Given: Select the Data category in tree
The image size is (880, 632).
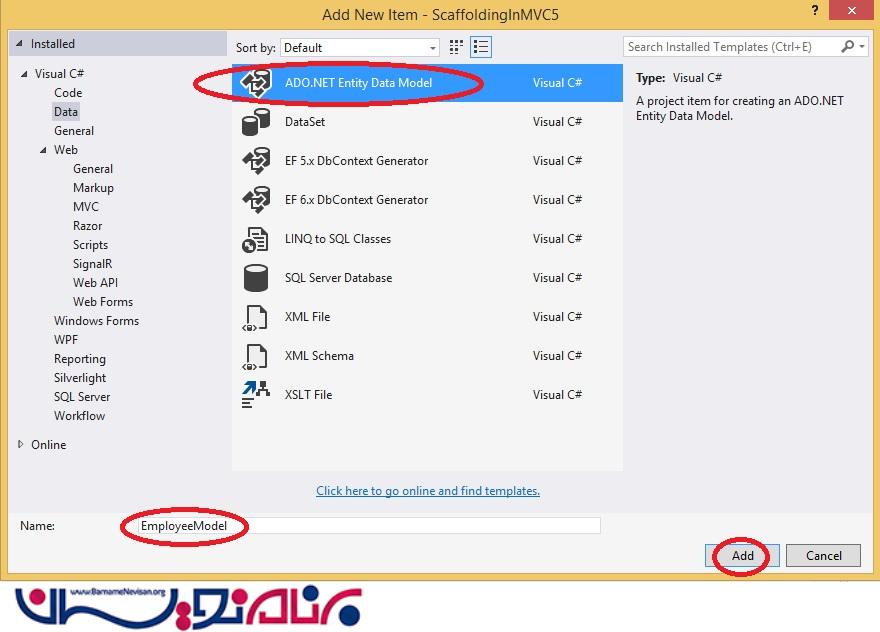Looking at the screenshot, I should [66, 112].
